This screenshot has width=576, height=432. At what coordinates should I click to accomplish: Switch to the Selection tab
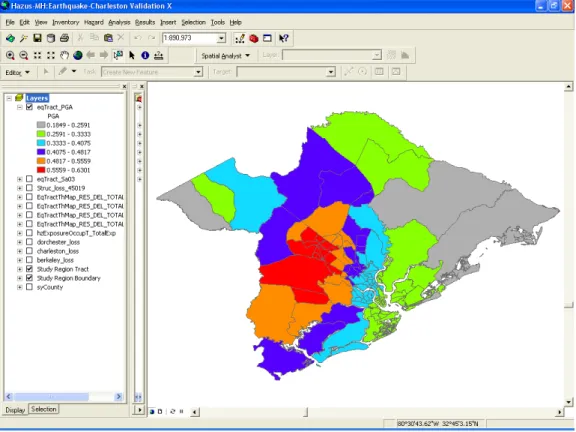point(43,409)
